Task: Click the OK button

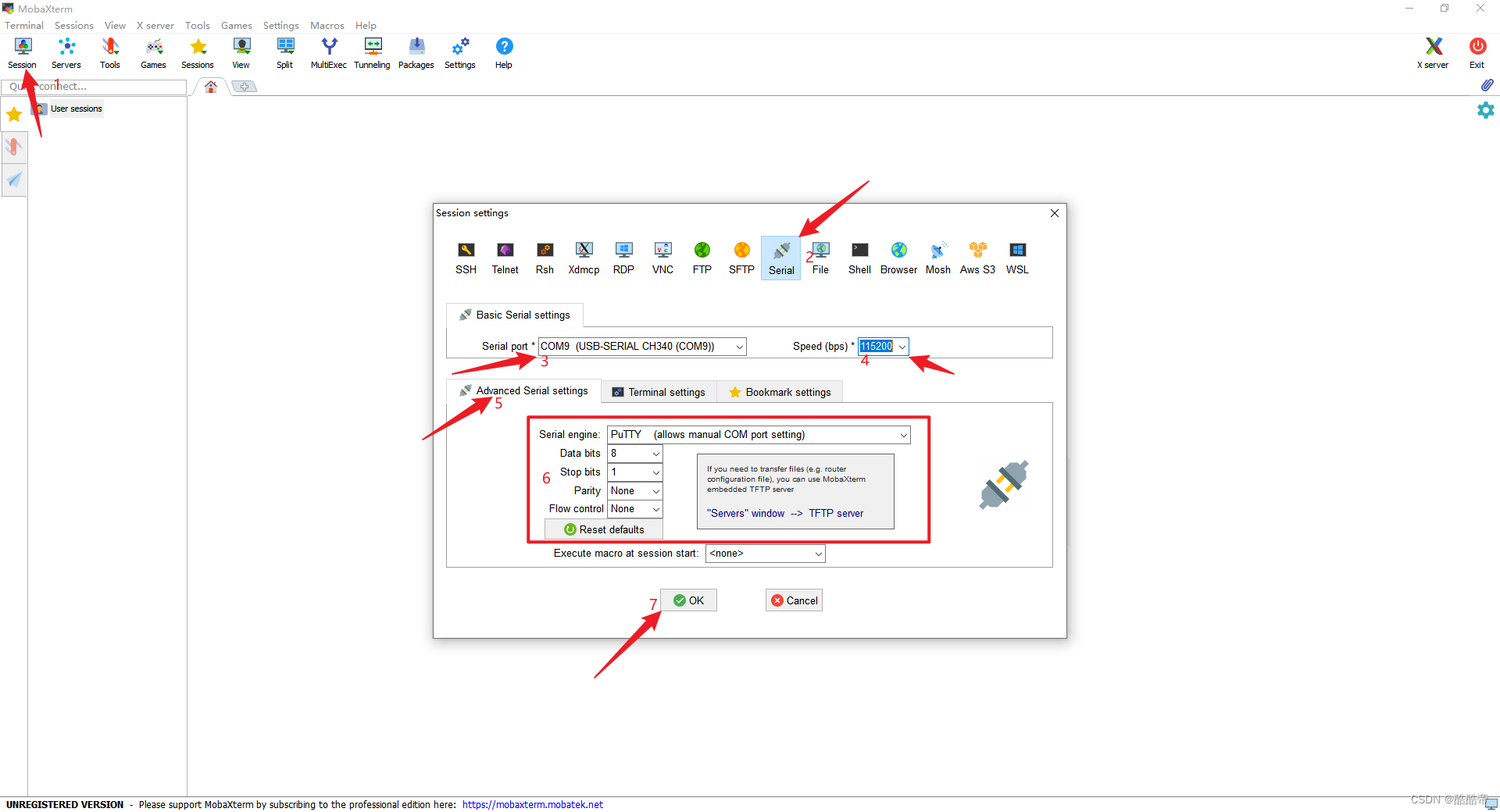Action: [x=689, y=600]
